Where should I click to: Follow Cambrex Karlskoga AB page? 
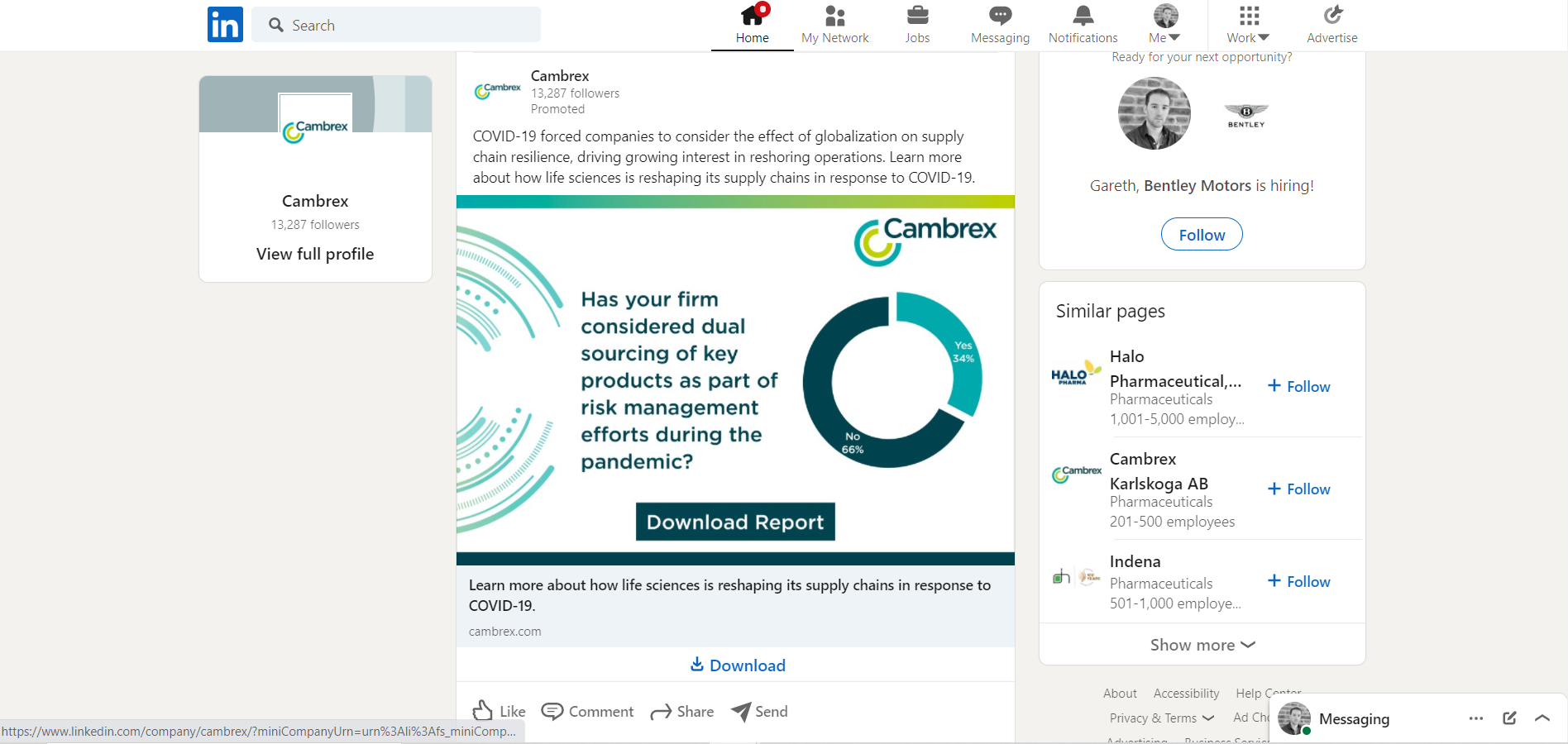(1299, 489)
